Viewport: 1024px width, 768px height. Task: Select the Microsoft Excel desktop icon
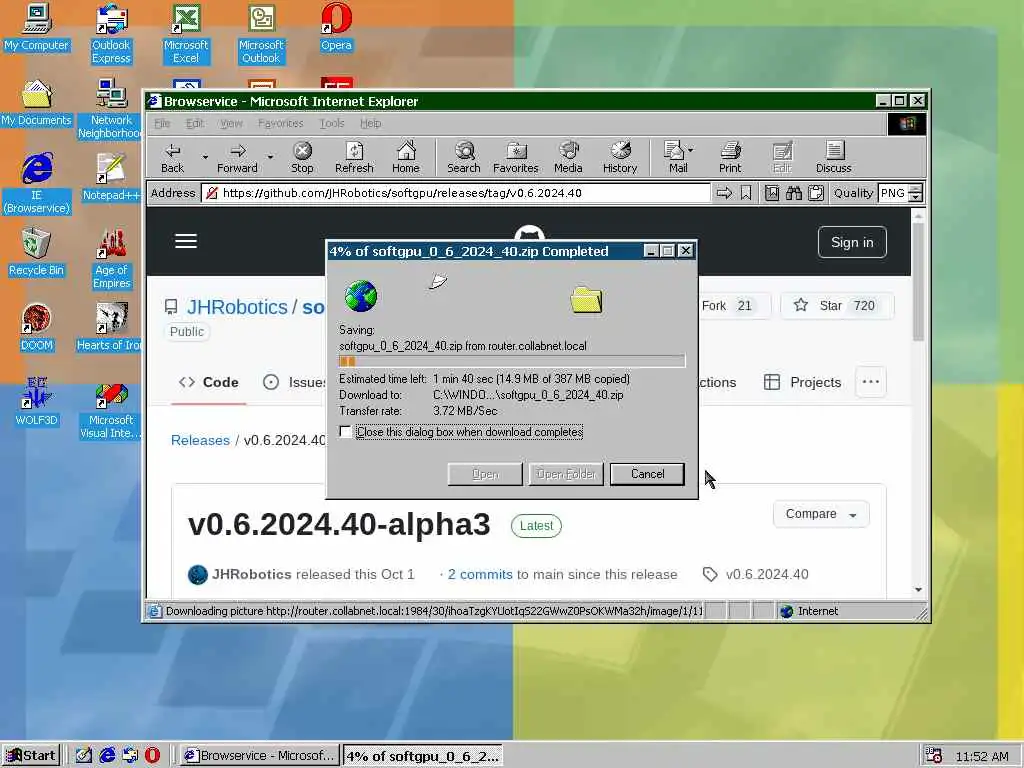click(185, 34)
